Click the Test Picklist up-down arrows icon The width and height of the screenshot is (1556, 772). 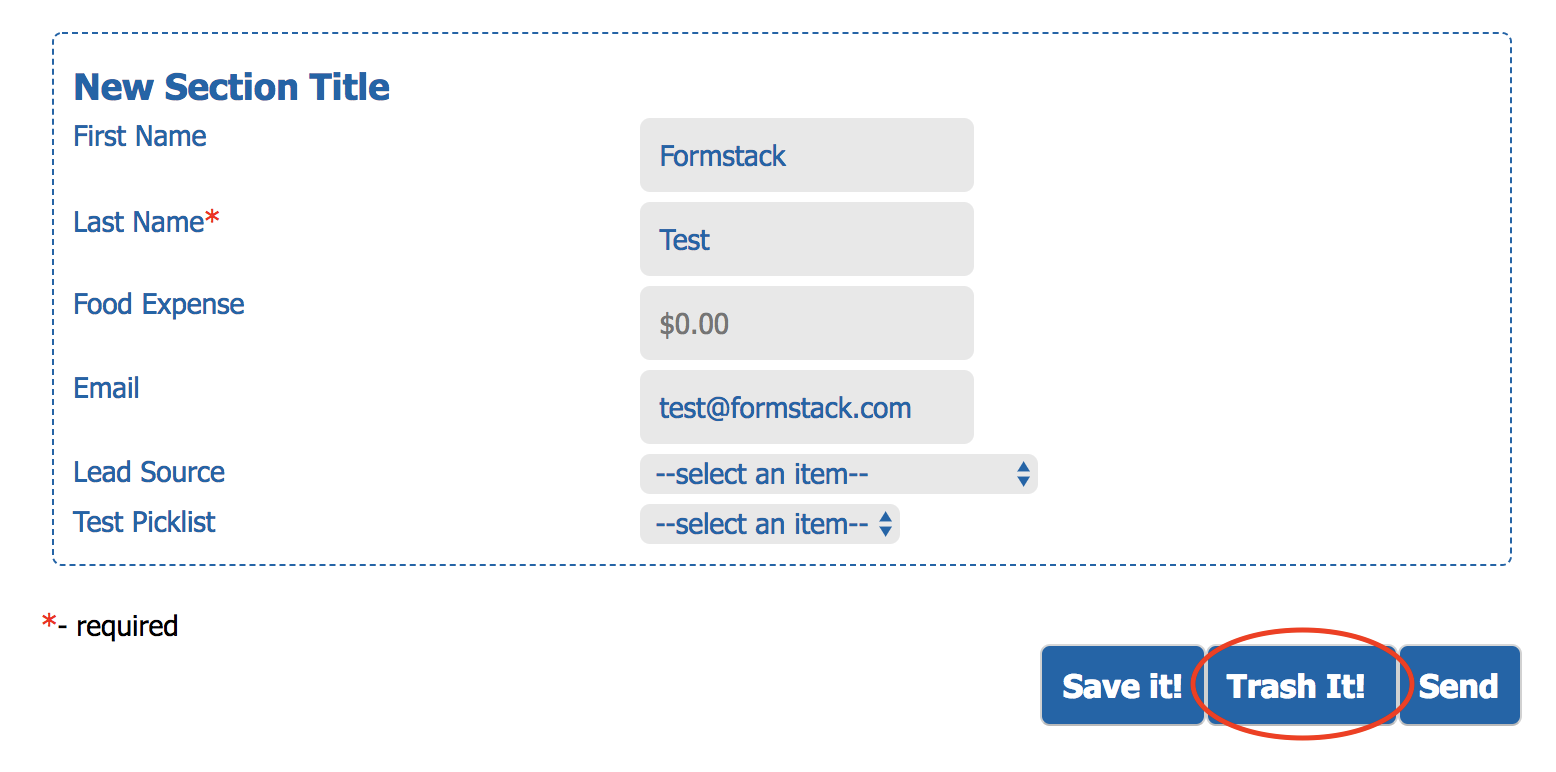coord(885,524)
